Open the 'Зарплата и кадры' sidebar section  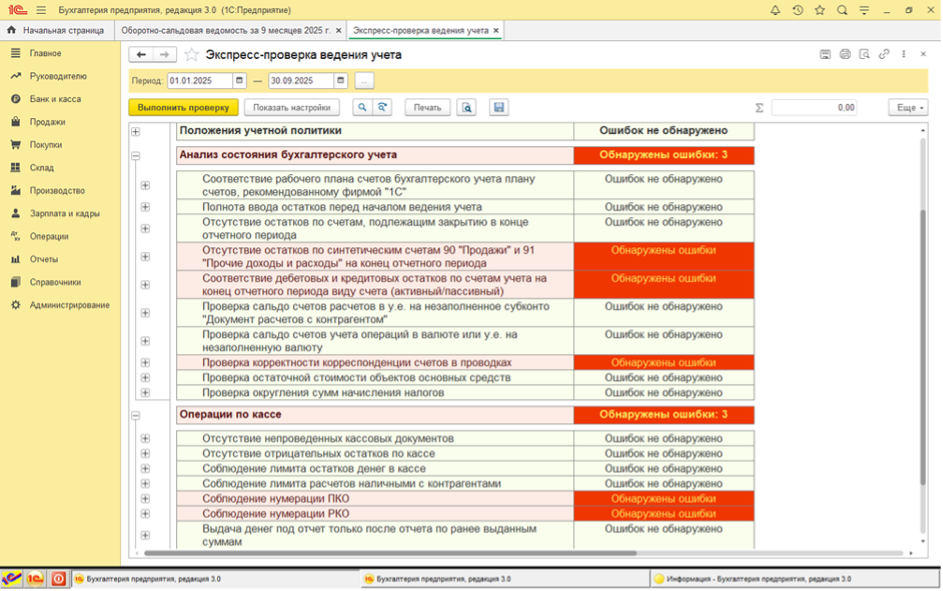point(64,213)
